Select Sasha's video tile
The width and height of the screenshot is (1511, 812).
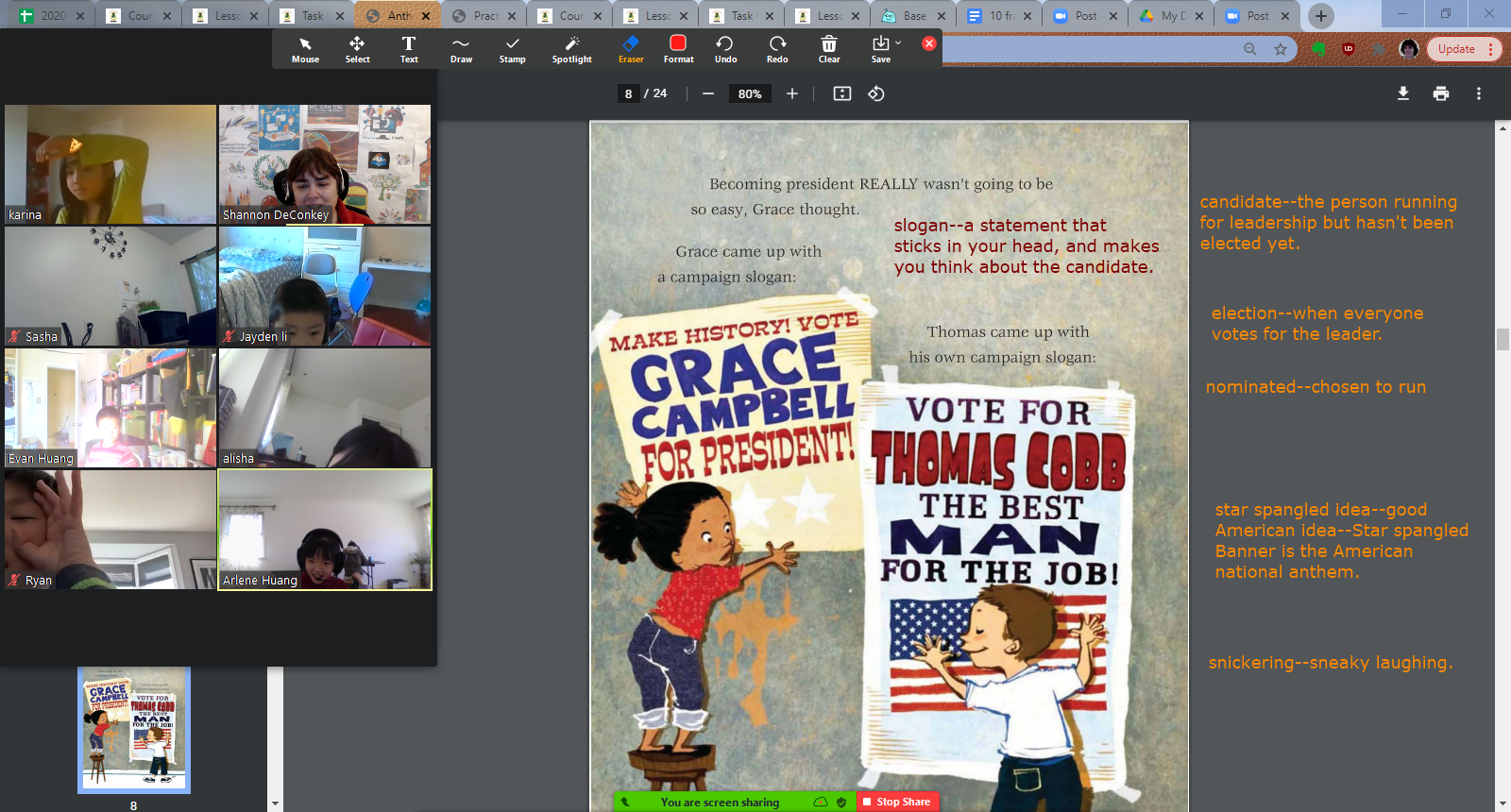pyautogui.click(x=110, y=286)
